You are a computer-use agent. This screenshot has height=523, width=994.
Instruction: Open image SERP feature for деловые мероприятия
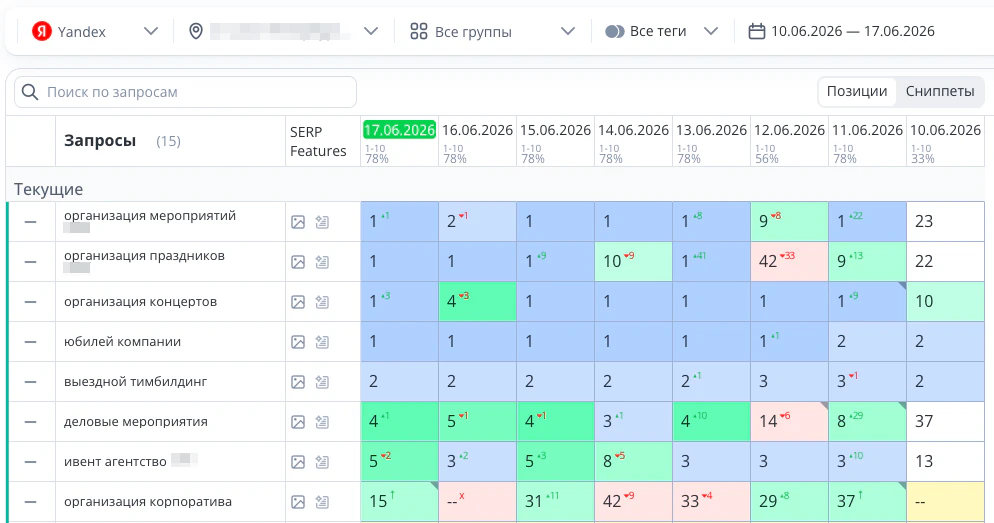tap(298, 422)
